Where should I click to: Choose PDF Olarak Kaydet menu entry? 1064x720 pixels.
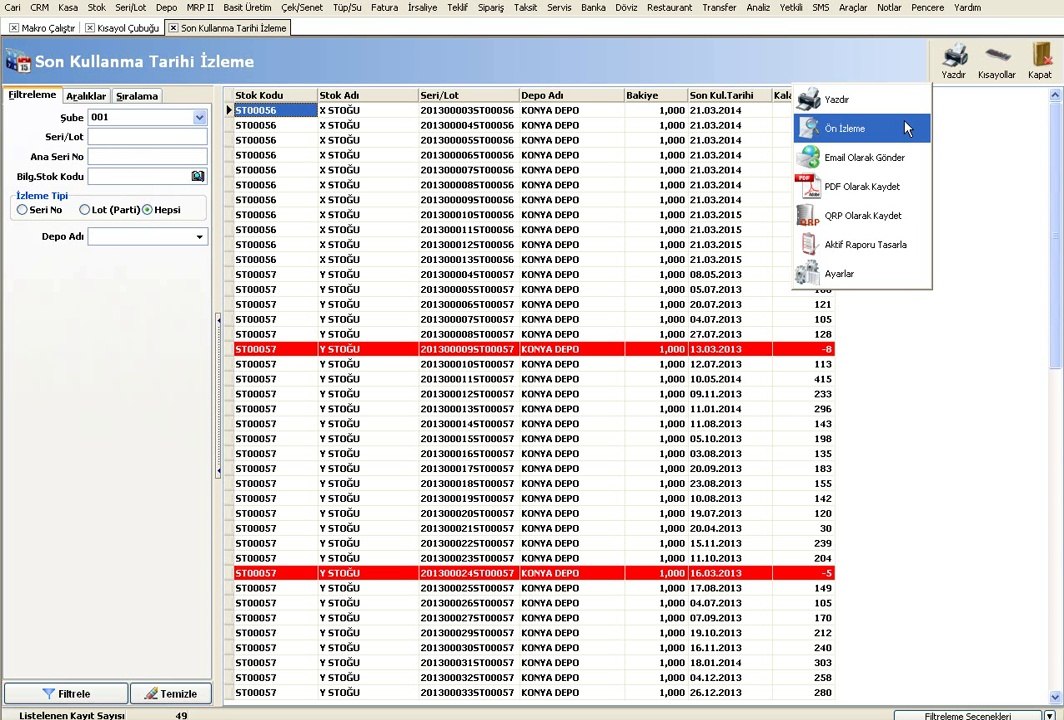click(862, 187)
